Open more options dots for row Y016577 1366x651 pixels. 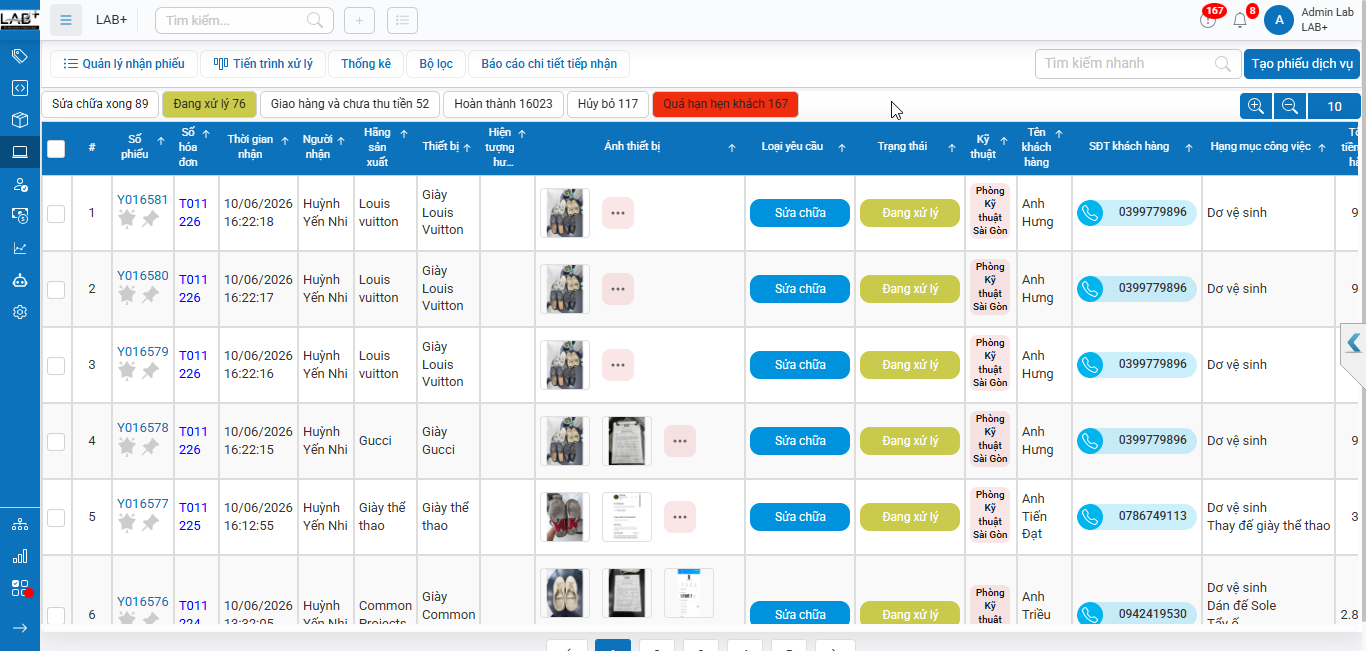680,517
